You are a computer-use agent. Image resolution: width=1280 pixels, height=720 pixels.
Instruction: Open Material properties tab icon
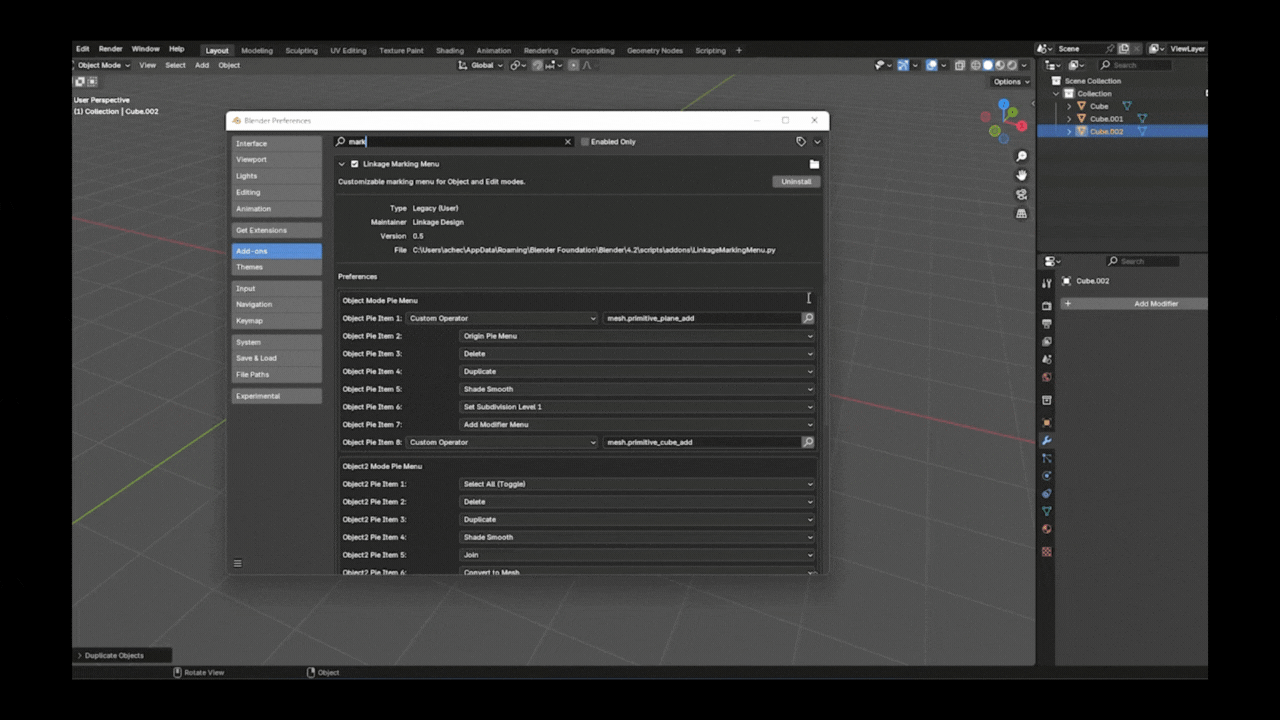[x=1047, y=529]
